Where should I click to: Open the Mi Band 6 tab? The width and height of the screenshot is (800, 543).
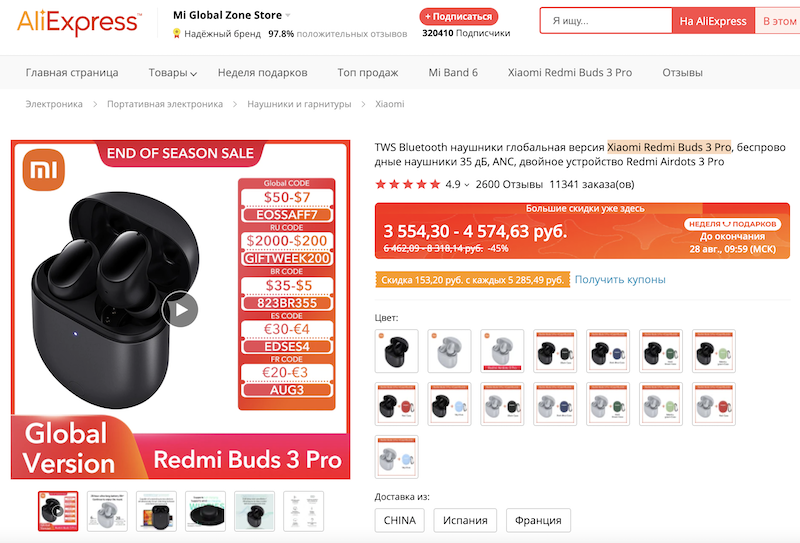(x=453, y=72)
